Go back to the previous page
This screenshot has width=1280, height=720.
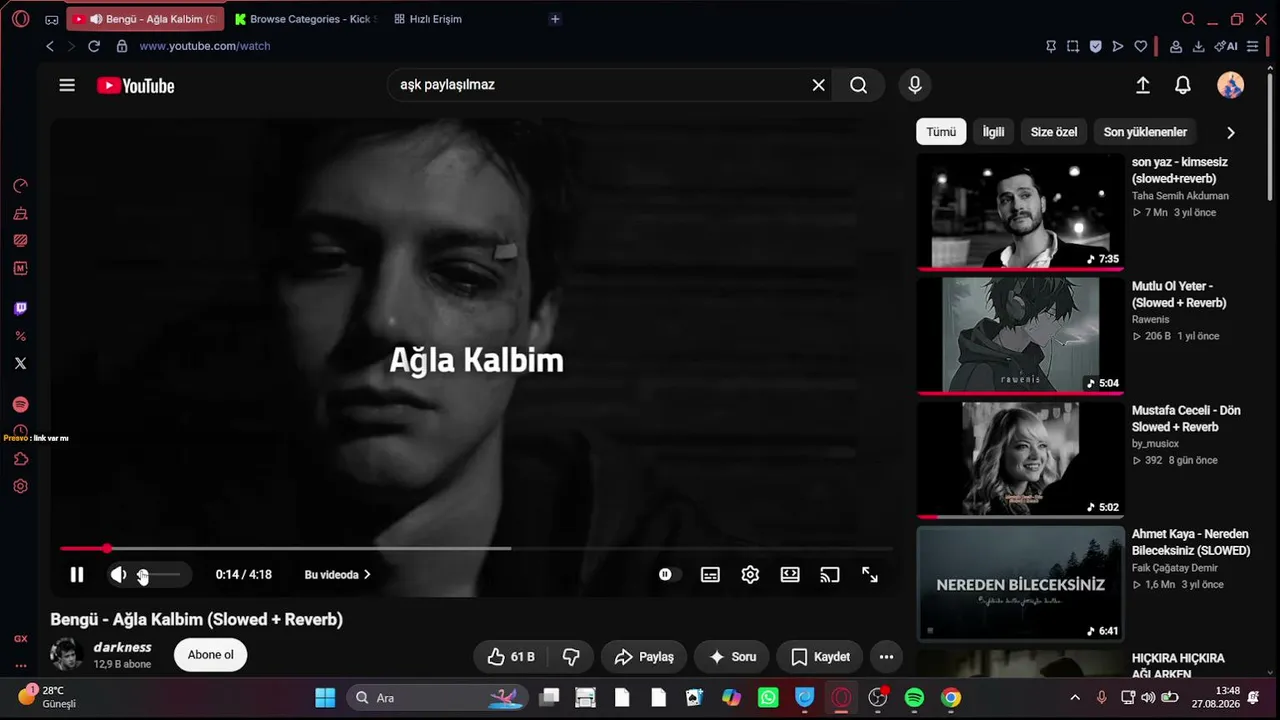point(50,46)
